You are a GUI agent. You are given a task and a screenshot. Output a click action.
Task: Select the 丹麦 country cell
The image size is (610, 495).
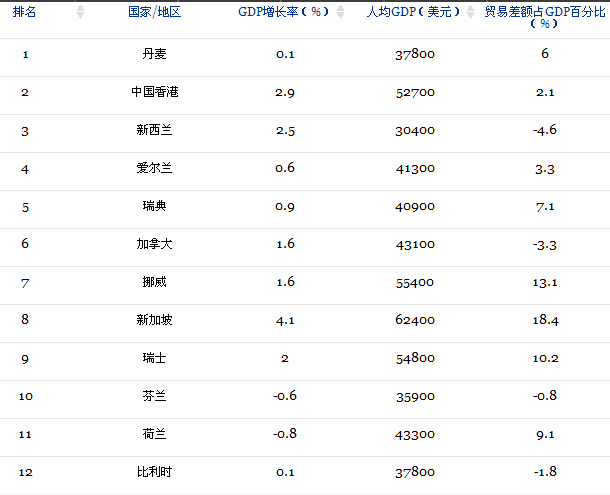click(154, 54)
